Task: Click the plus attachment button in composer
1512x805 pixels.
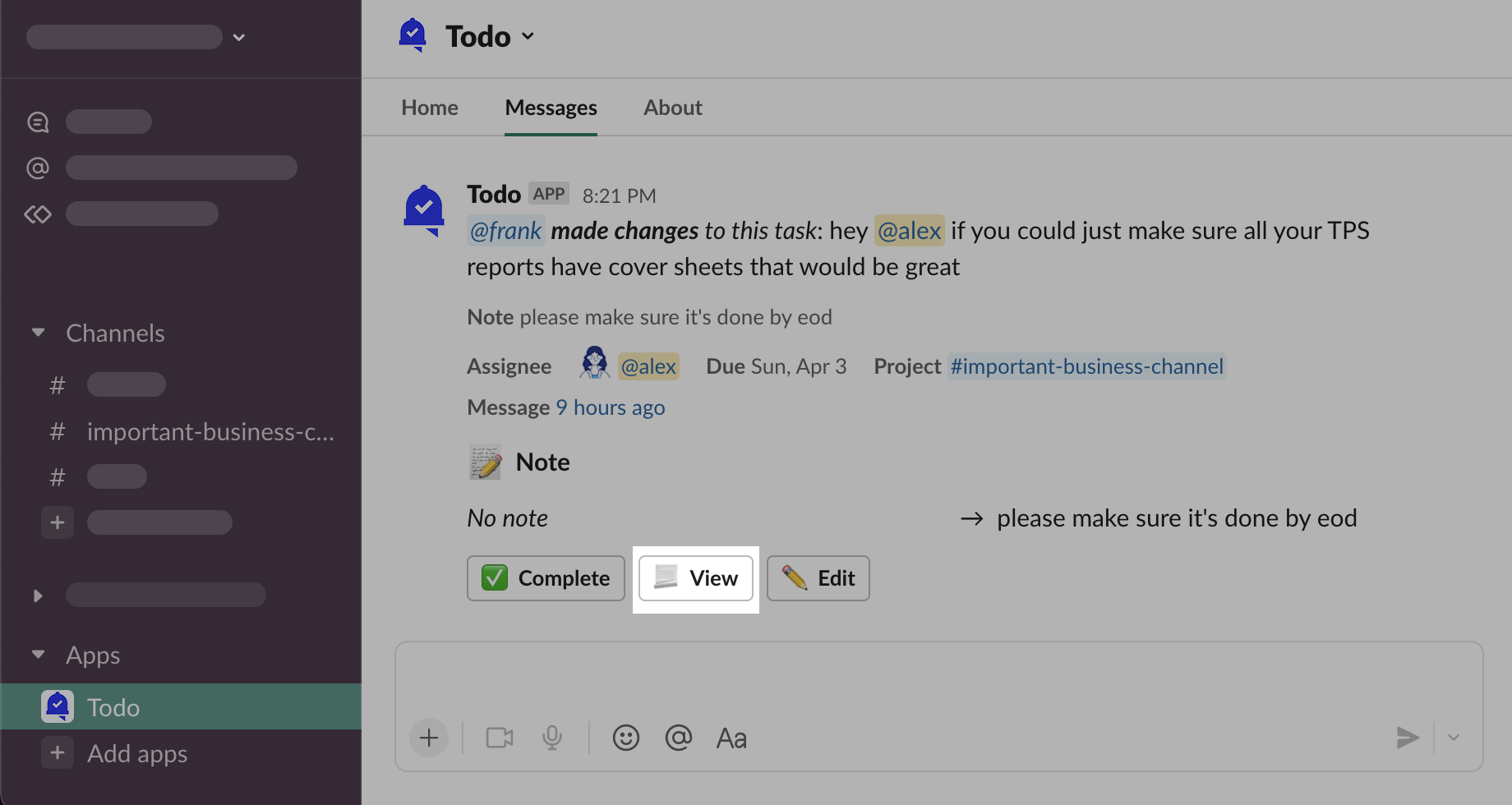Action: point(429,738)
